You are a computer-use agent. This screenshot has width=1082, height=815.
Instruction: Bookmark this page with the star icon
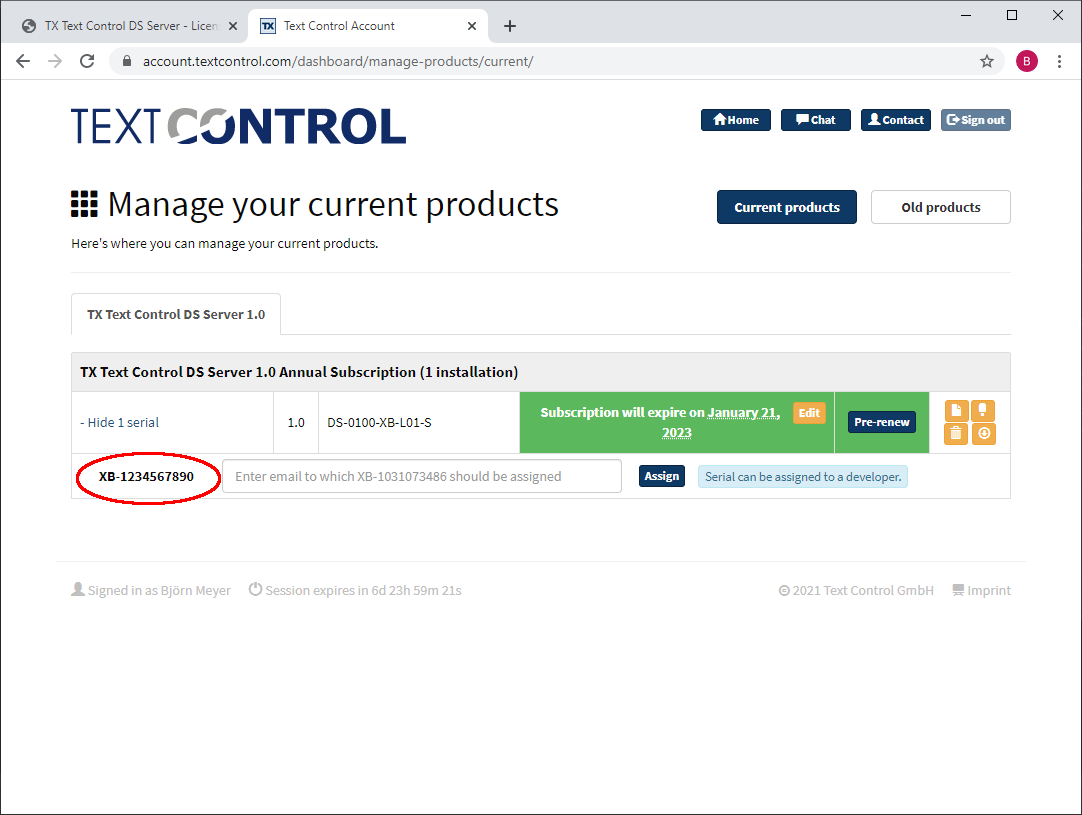[987, 61]
